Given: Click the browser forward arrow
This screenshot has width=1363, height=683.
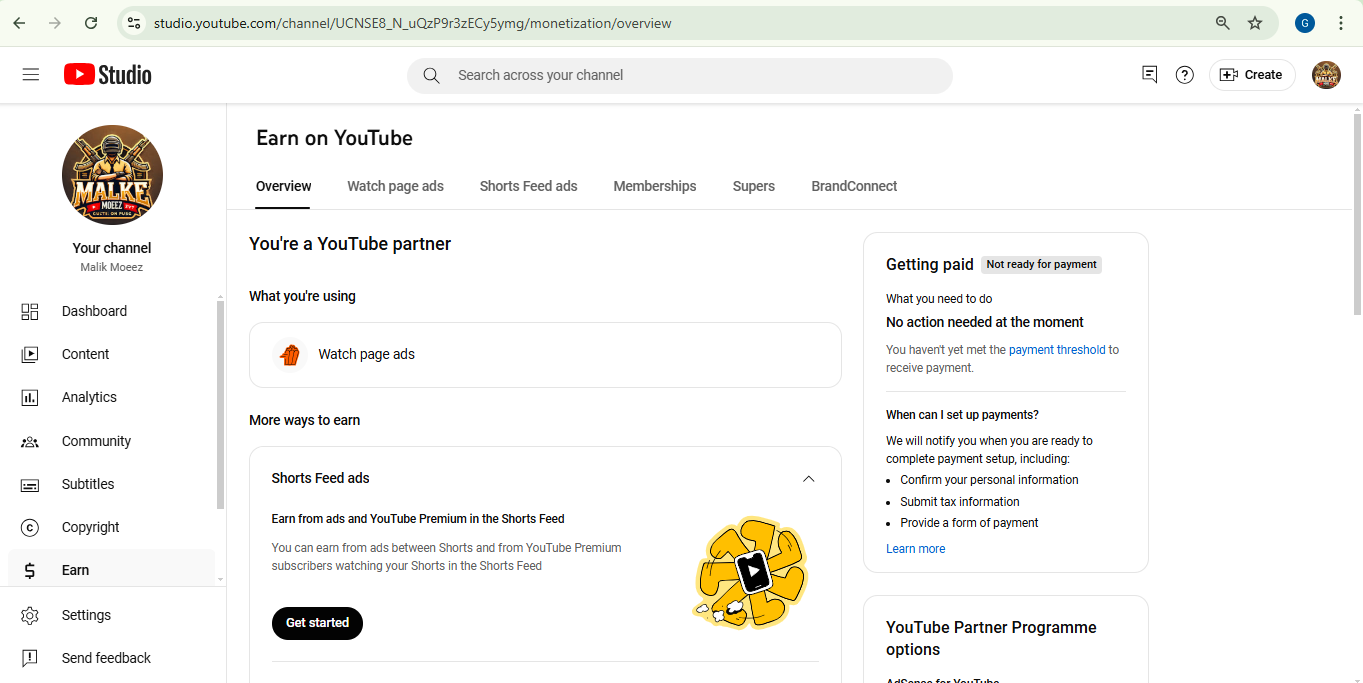Looking at the screenshot, I should pyautogui.click(x=55, y=23).
